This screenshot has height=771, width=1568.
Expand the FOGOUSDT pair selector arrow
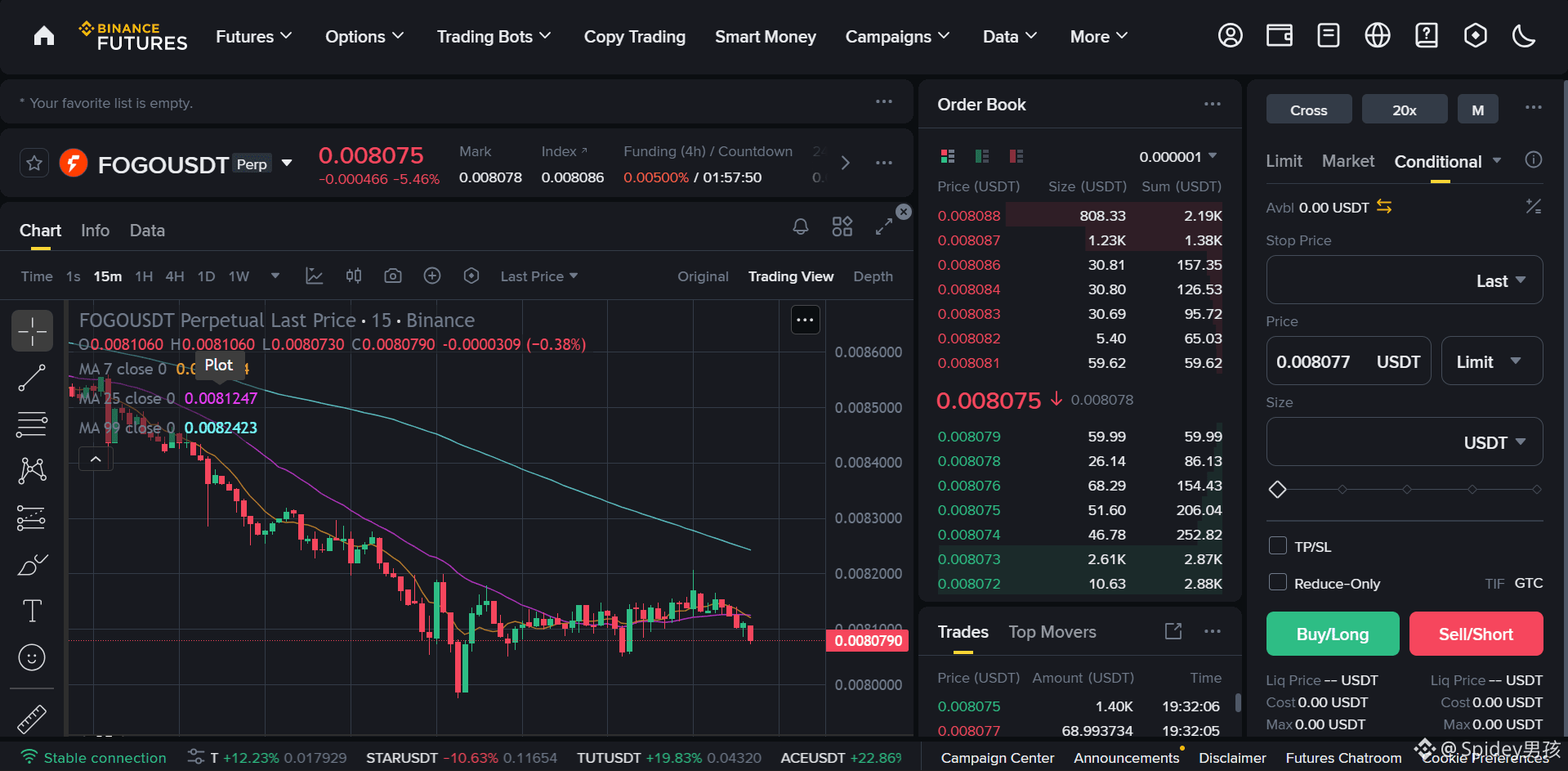click(x=287, y=164)
